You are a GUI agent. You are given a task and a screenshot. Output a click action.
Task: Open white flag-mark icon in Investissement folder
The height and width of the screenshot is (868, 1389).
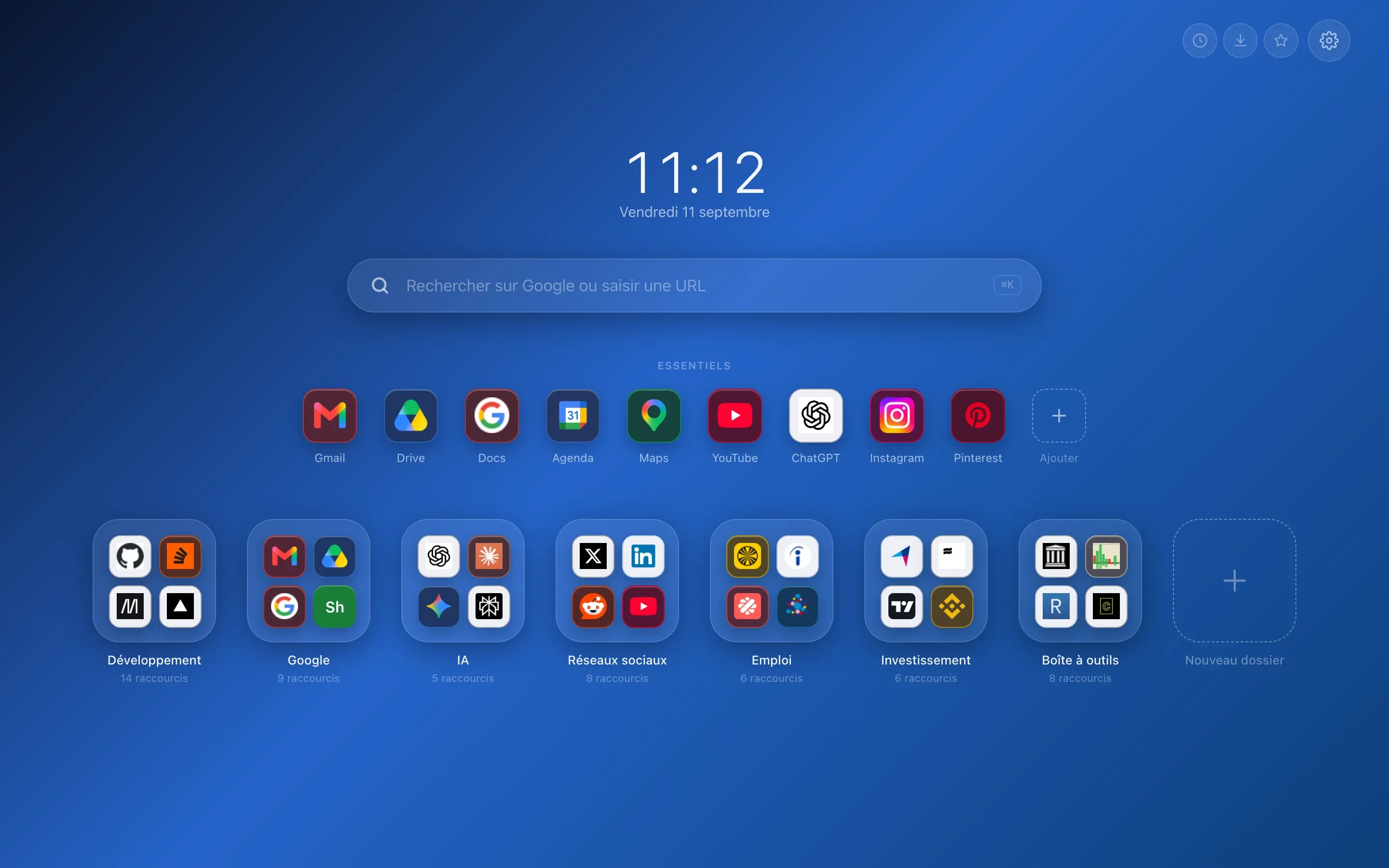click(x=952, y=556)
